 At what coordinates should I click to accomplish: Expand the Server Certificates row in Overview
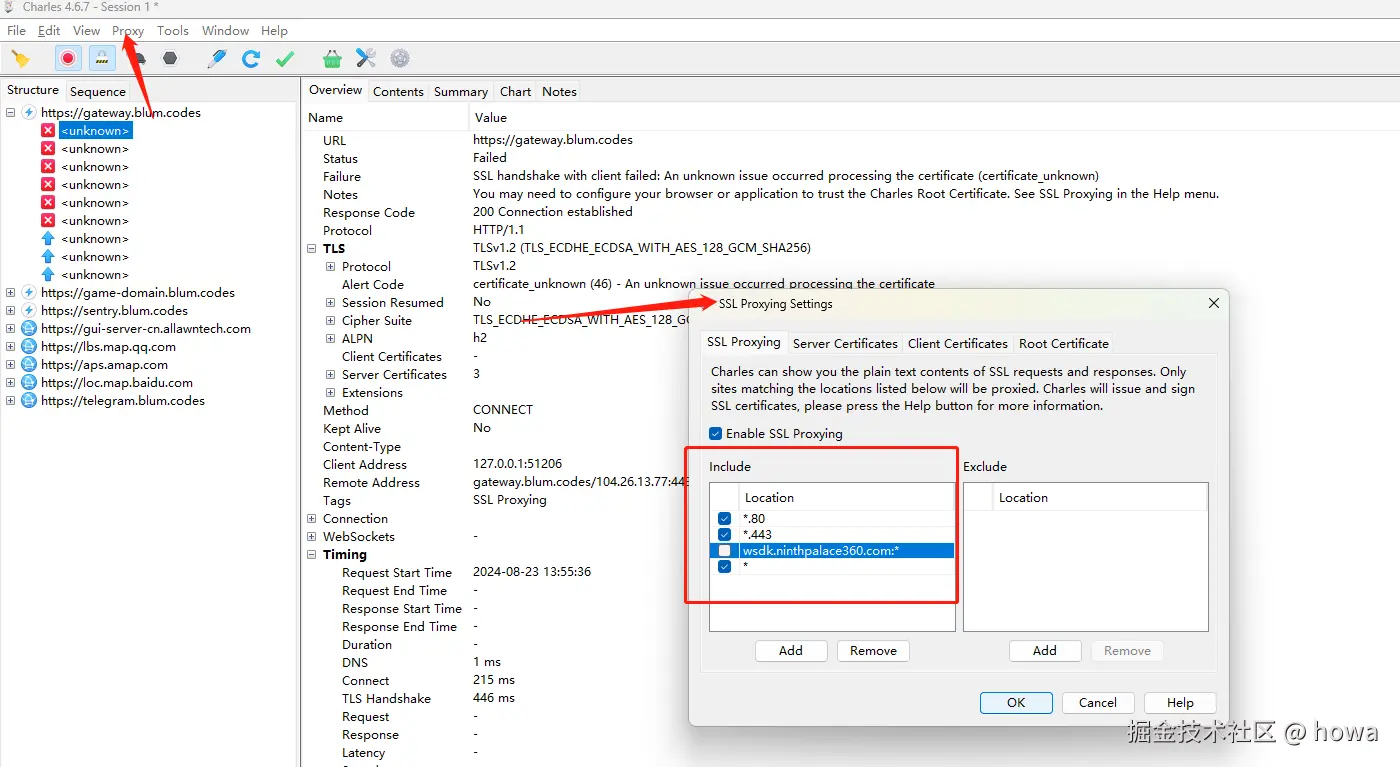[x=330, y=375]
